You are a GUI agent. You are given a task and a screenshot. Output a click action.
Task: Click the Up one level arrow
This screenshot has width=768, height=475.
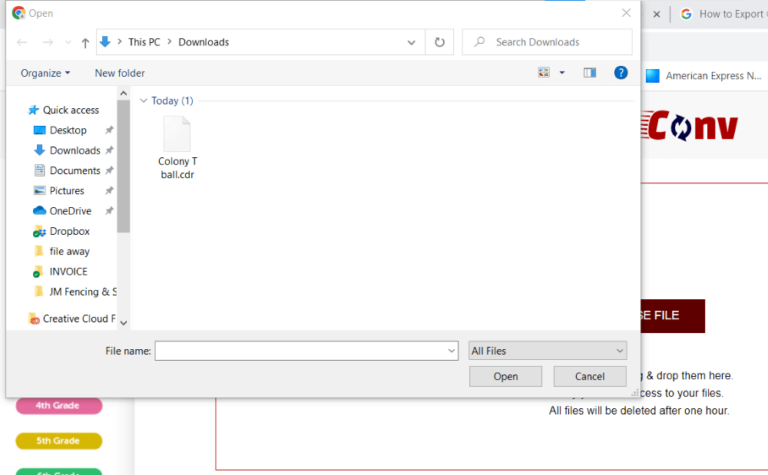(85, 42)
